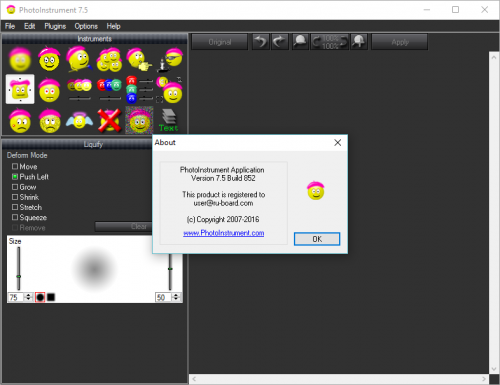Click the canvas horizontal scrollbar

(339, 379)
